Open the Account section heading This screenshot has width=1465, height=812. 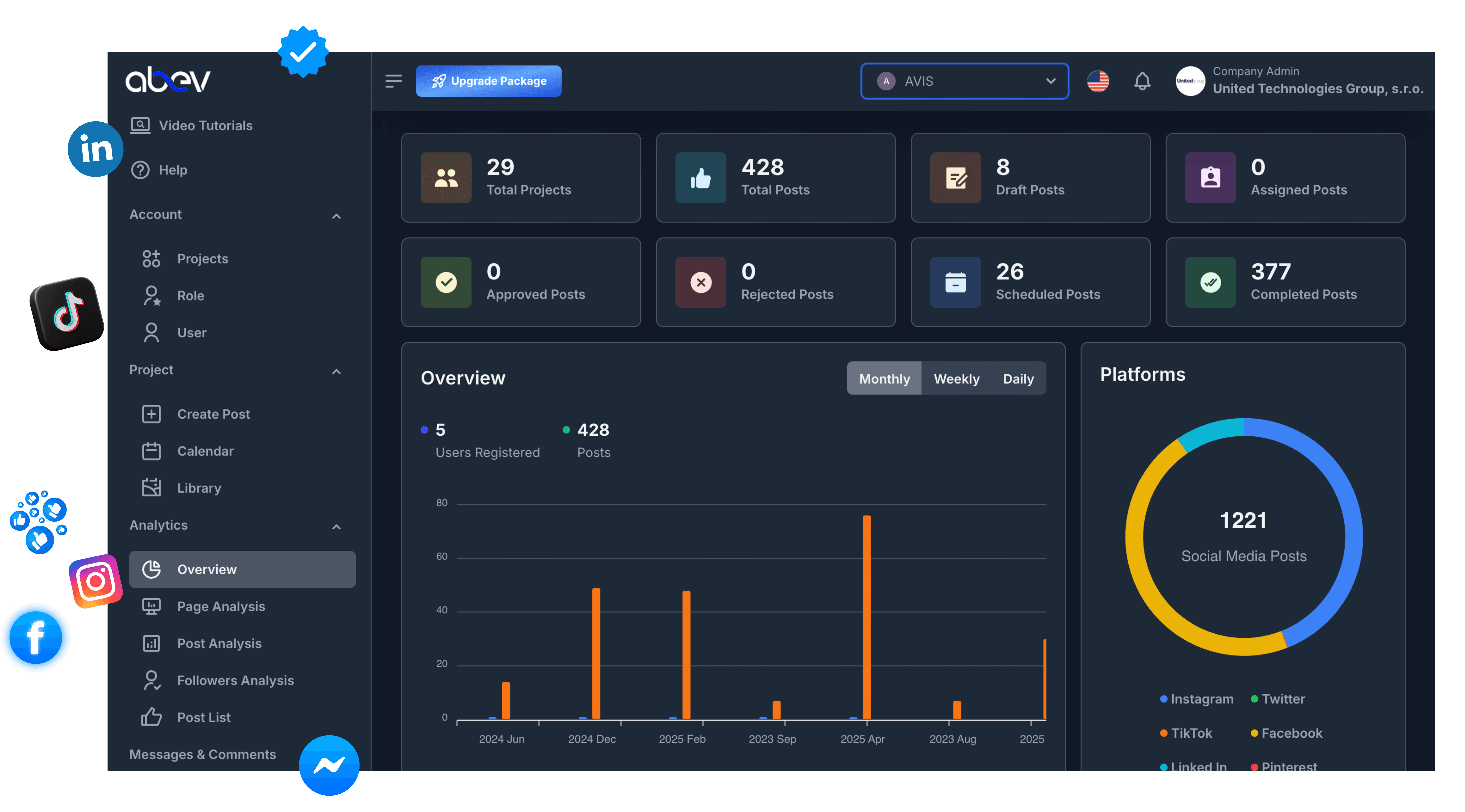tap(155, 214)
